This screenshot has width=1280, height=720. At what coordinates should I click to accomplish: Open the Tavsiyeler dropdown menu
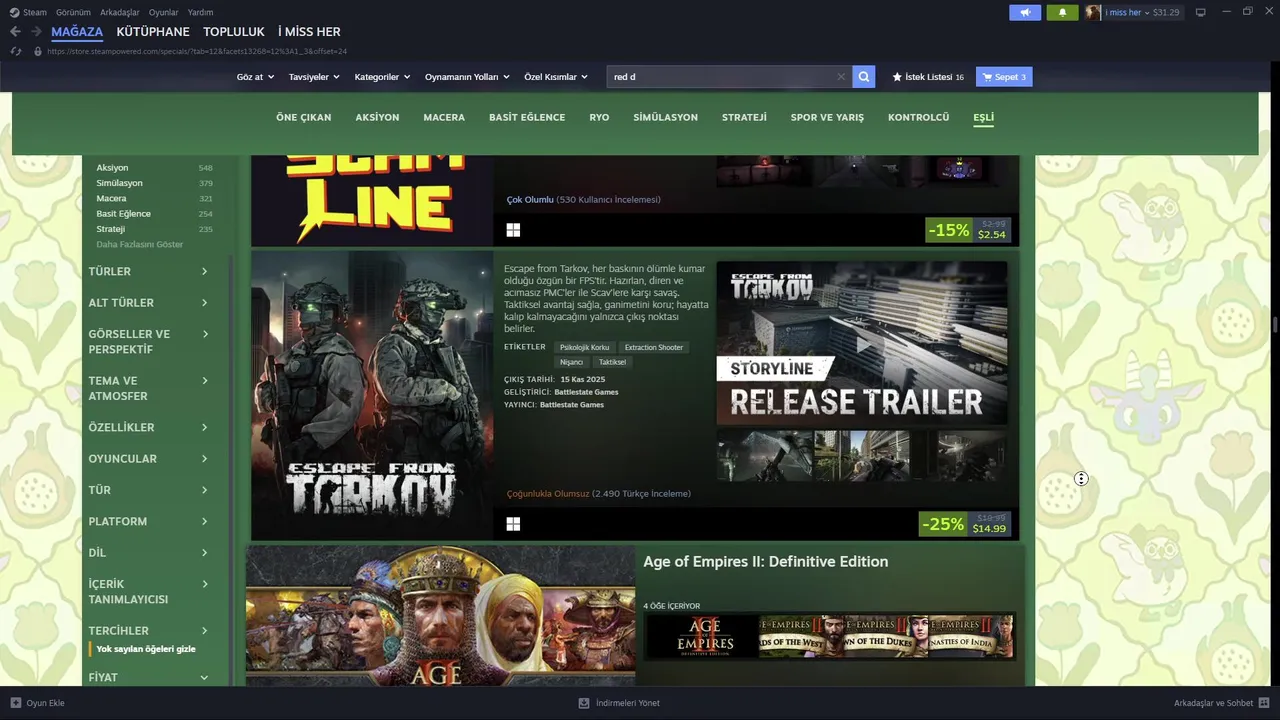click(314, 77)
